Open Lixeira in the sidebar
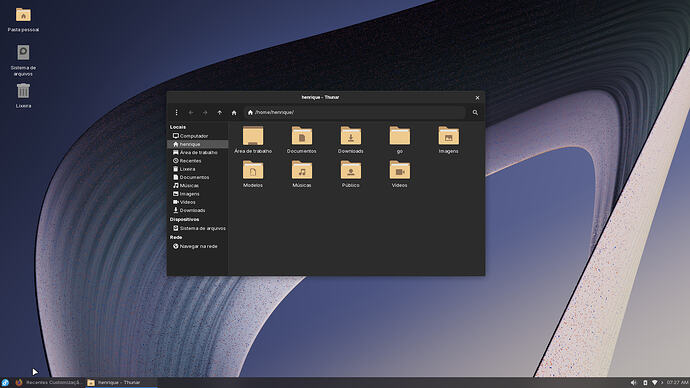Viewport: 690px width, 388px height. coord(198,169)
